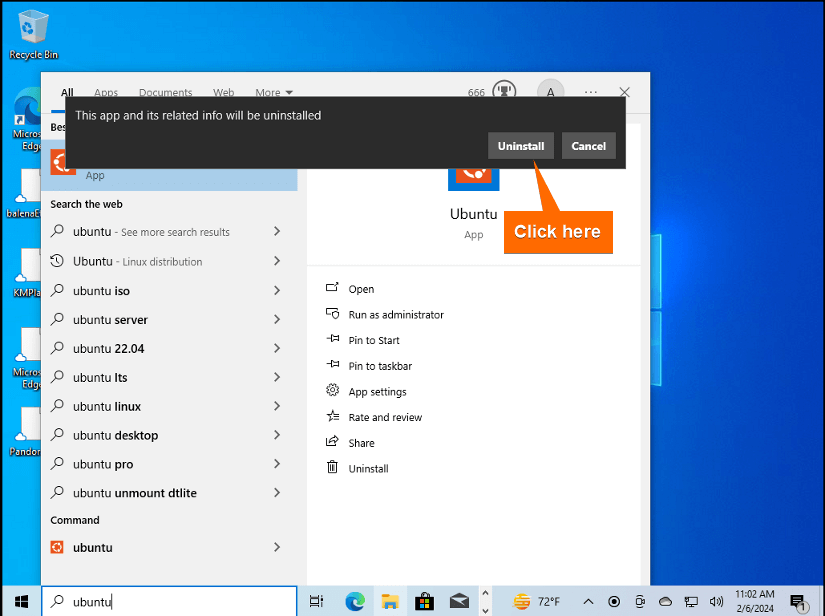
Task: Open Microsoft Store from taskbar
Action: point(424,601)
